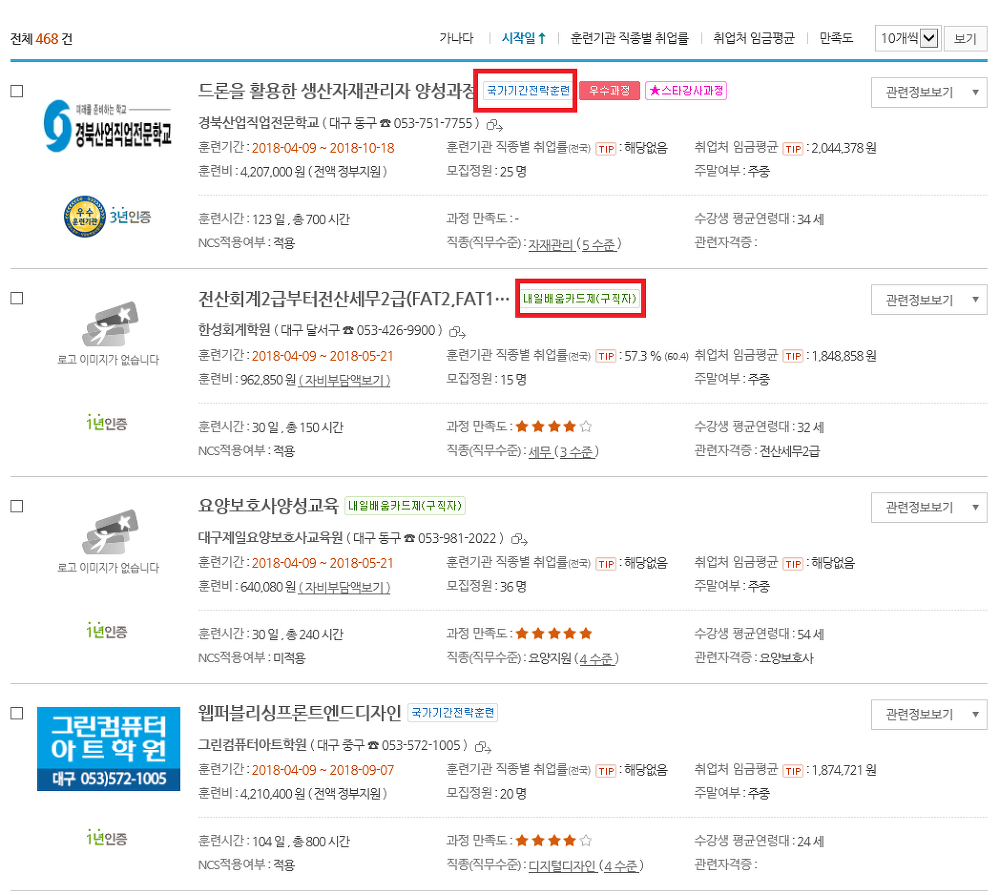
Task: Click the 1년인증 badge for 대구제일요양보호사교육원
Action: [107, 632]
